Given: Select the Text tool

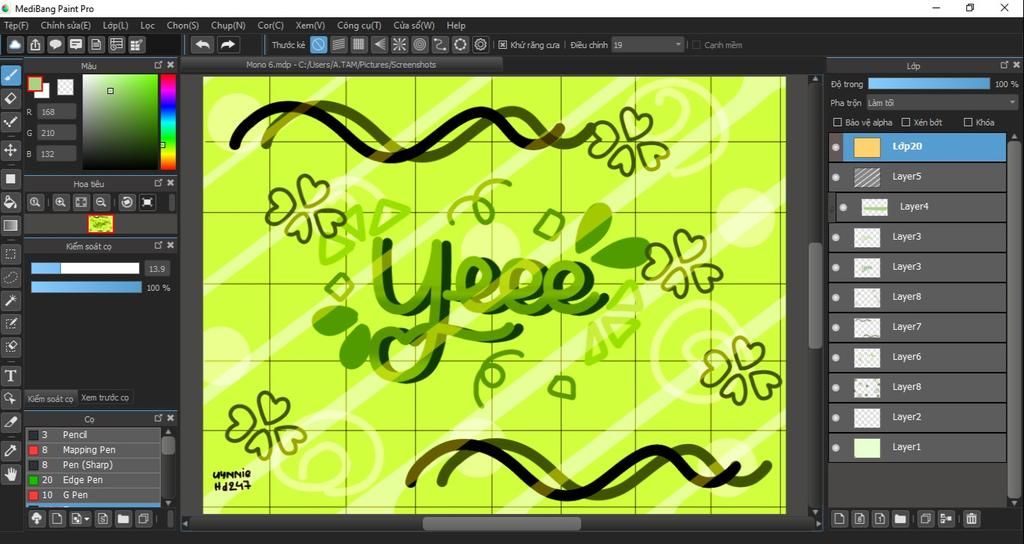Looking at the screenshot, I should [x=10, y=376].
